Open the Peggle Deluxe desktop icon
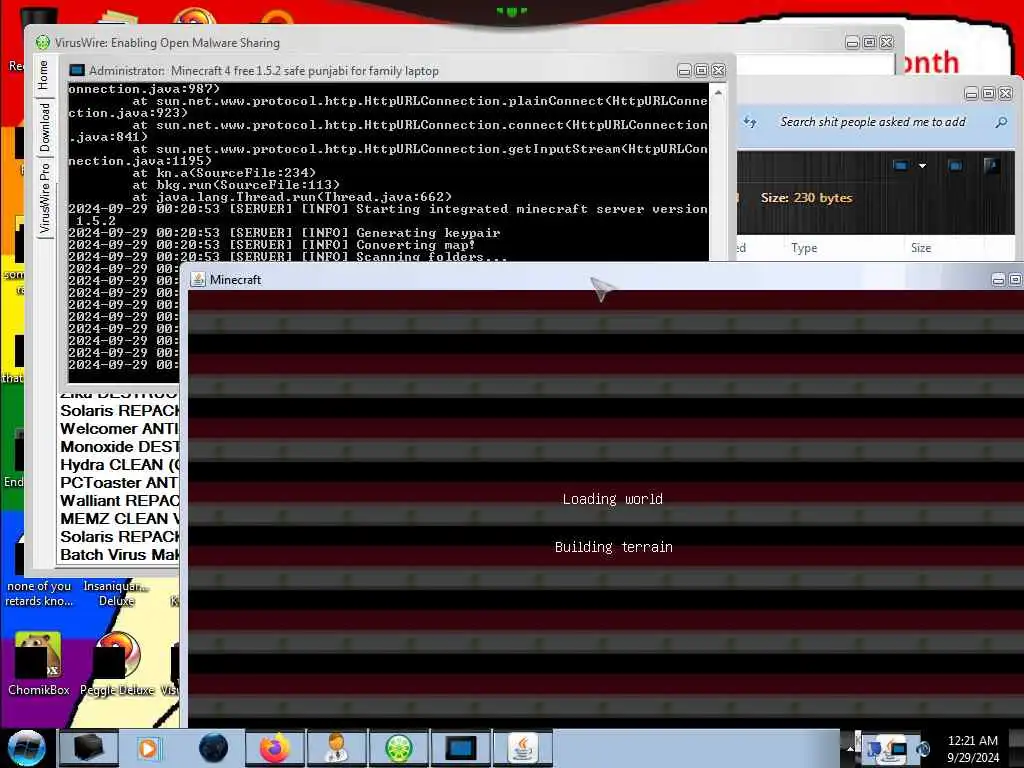Image resolution: width=1024 pixels, height=768 pixels. [x=117, y=664]
